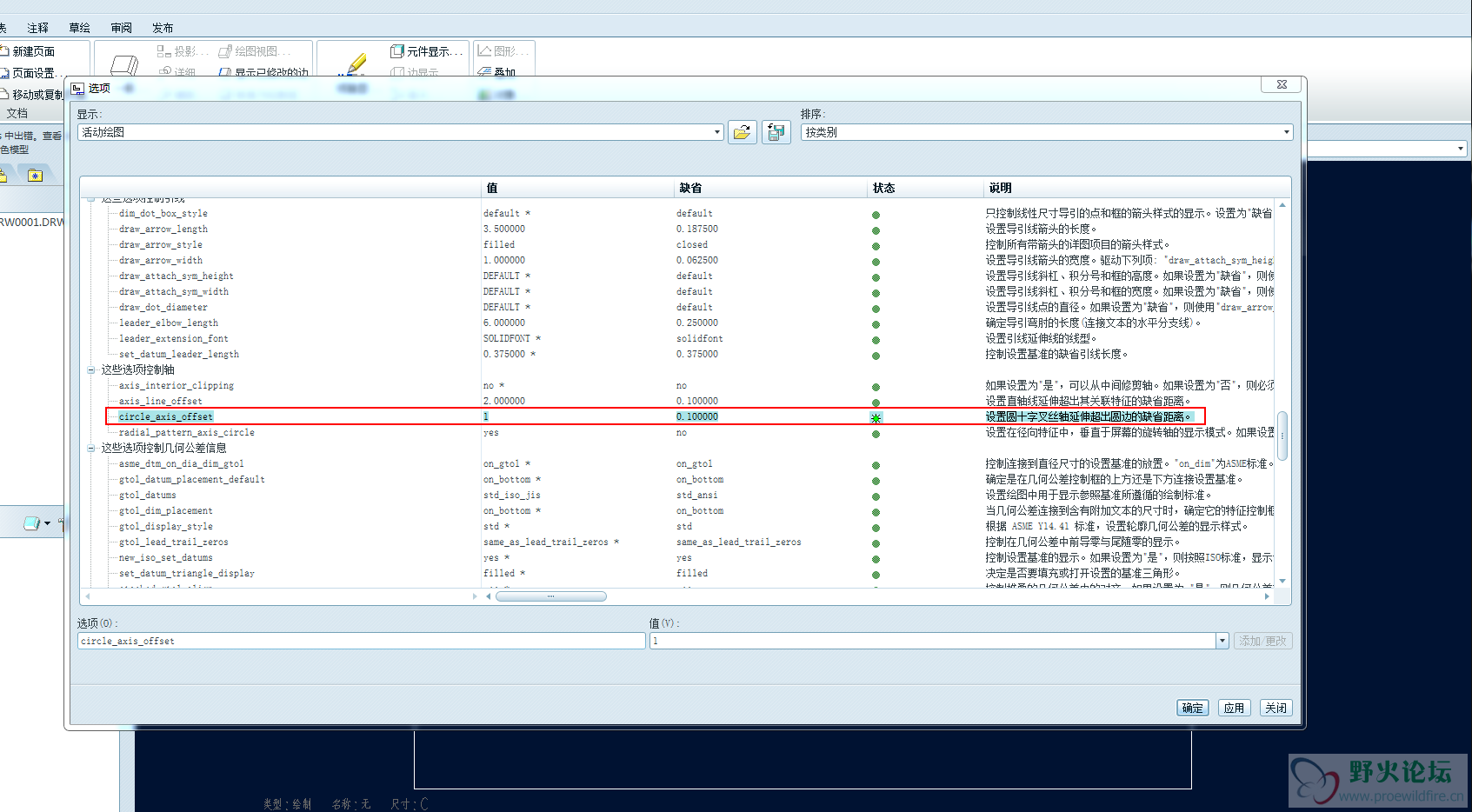Click bottom-left model display icon

(31, 523)
